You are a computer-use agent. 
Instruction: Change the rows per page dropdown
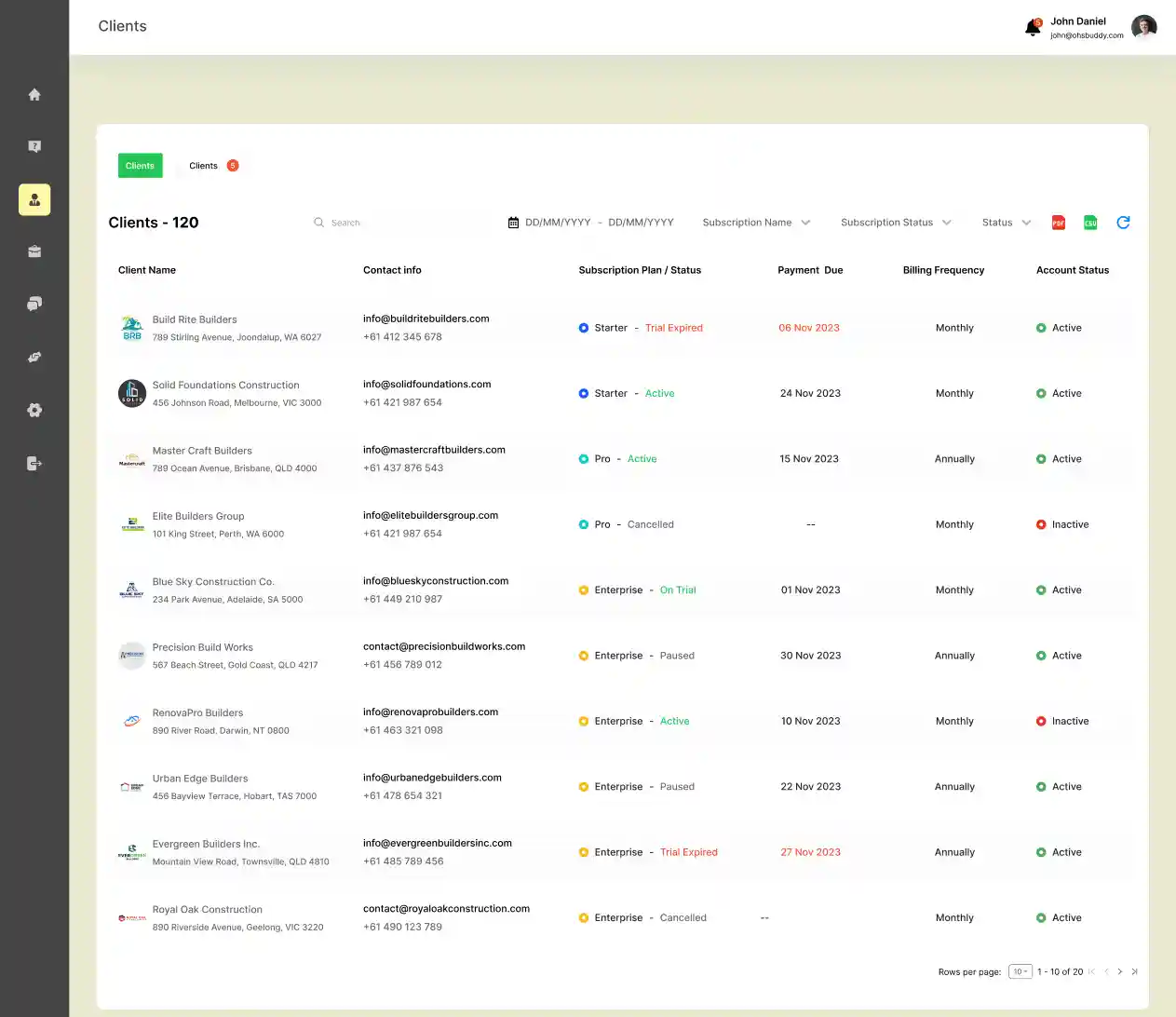pyautogui.click(x=1021, y=971)
